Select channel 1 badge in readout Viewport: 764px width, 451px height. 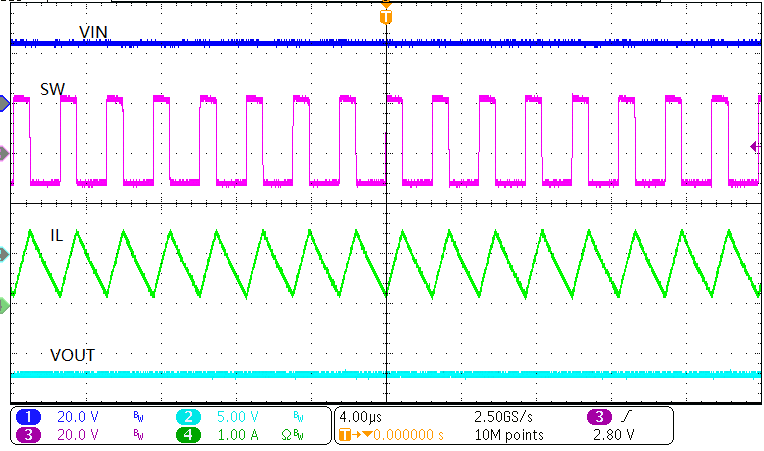[x=28, y=417]
